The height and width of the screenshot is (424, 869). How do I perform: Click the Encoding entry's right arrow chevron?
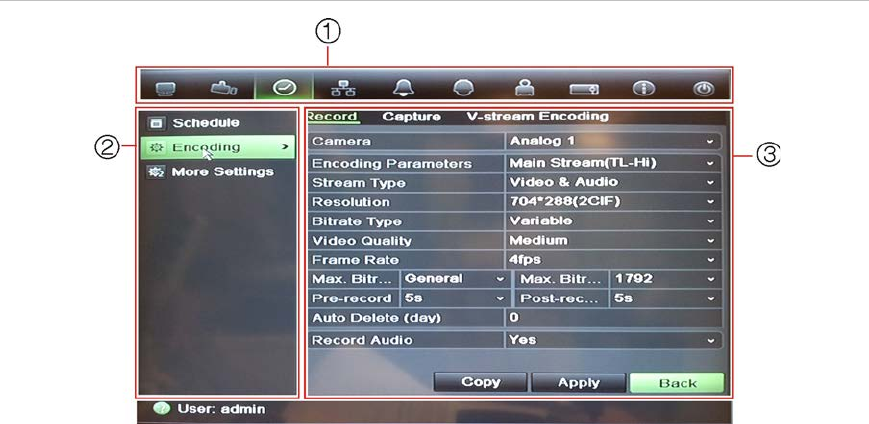click(x=285, y=147)
